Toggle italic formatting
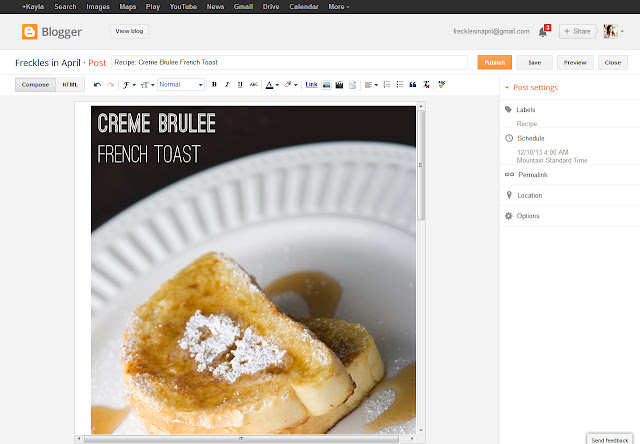The height and width of the screenshot is (444, 640). click(227, 84)
